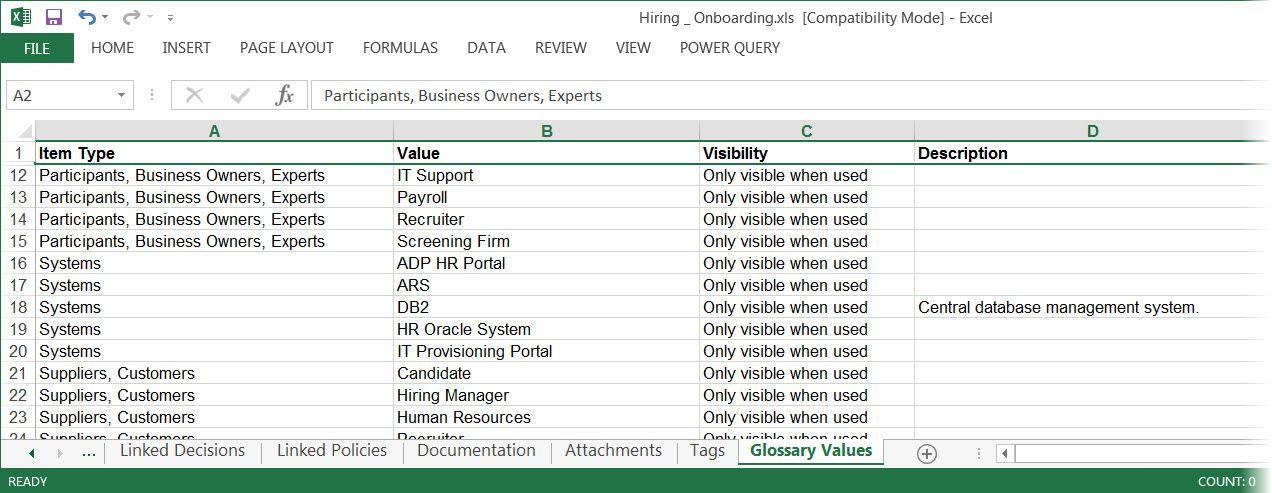
Task: Select the Central database management system cell
Action: [1092, 307]
